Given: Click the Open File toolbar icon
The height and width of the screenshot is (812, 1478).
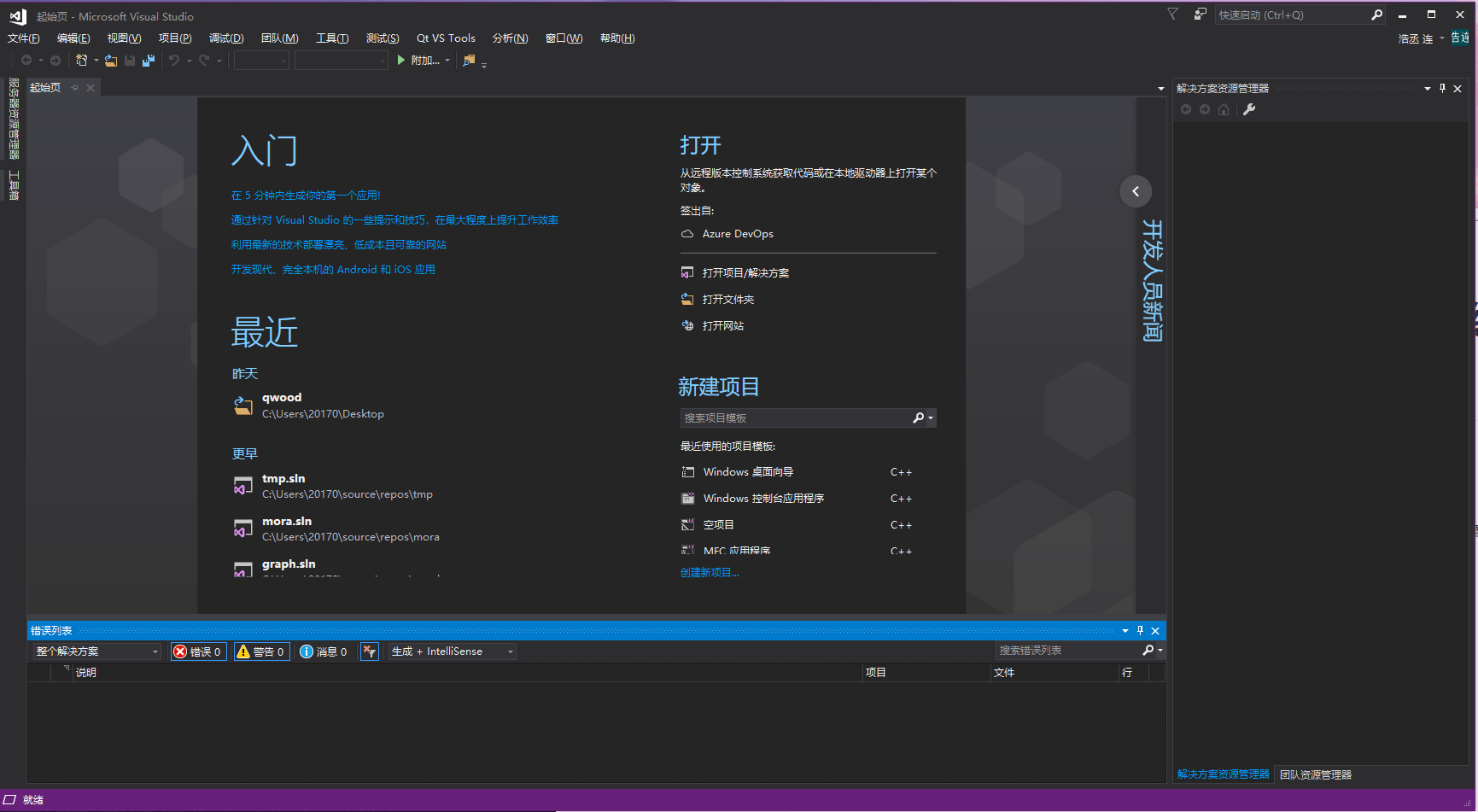Looking at the screenshot, I should coord(111,61).
